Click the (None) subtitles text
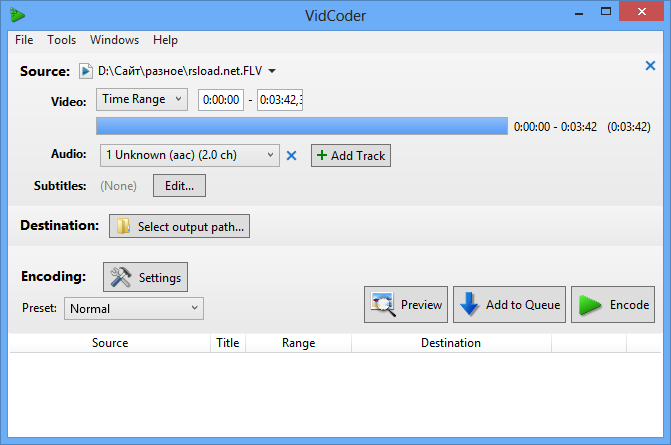Viewport: 671px width, 445px height. pos(119,186)
